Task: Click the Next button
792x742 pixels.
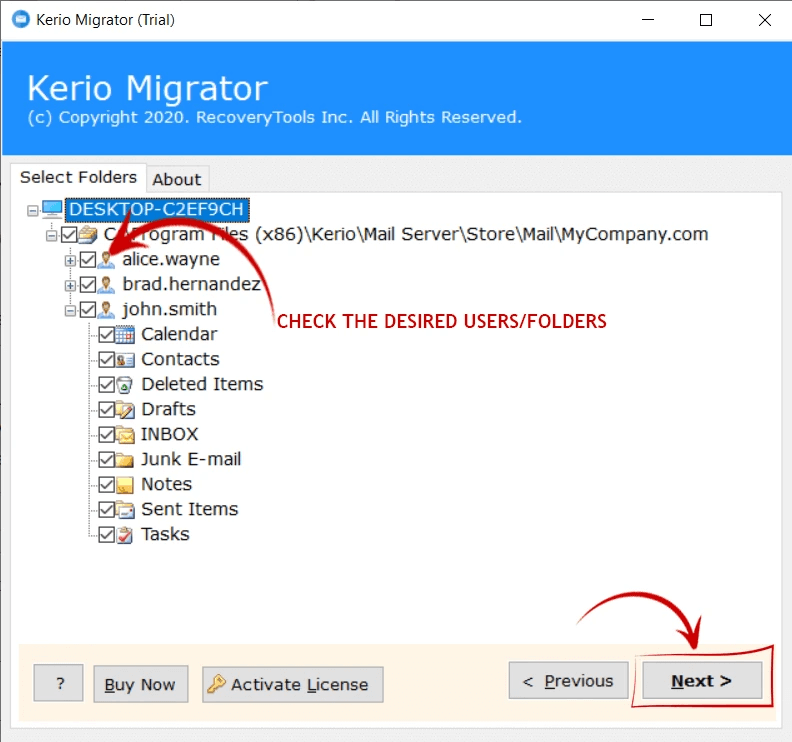Action: click(702, 681)
